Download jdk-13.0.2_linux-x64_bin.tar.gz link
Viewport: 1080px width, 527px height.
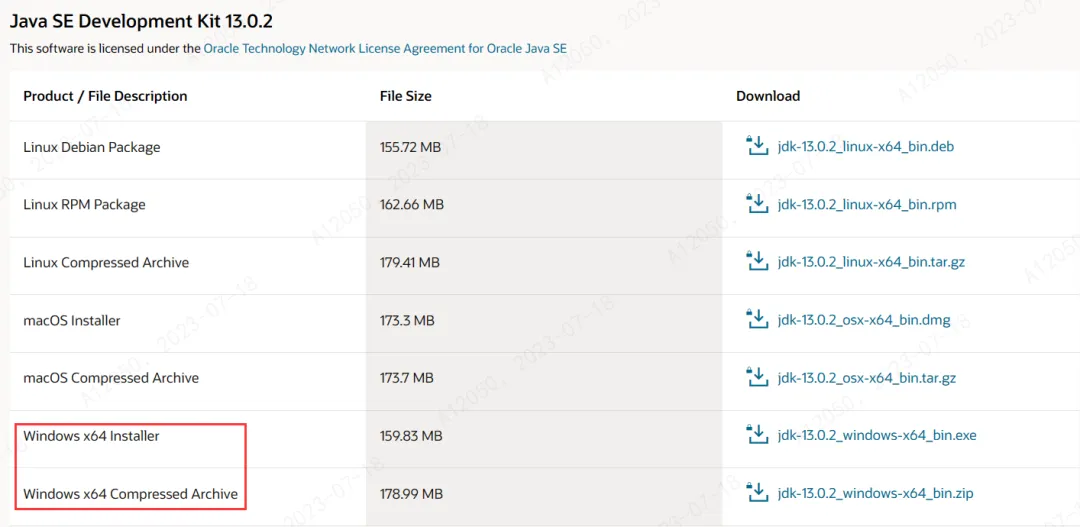point(870,263)
